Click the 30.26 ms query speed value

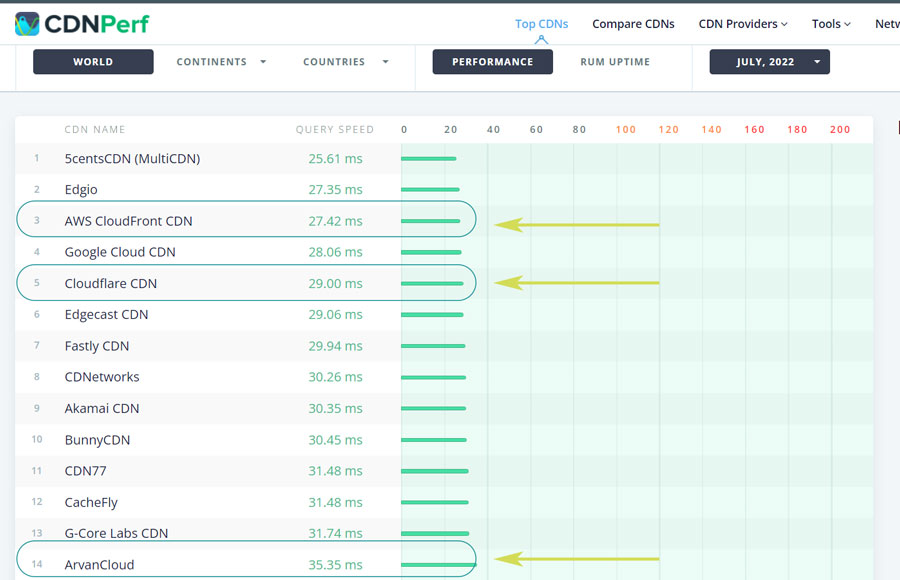(x=335, y=377)
